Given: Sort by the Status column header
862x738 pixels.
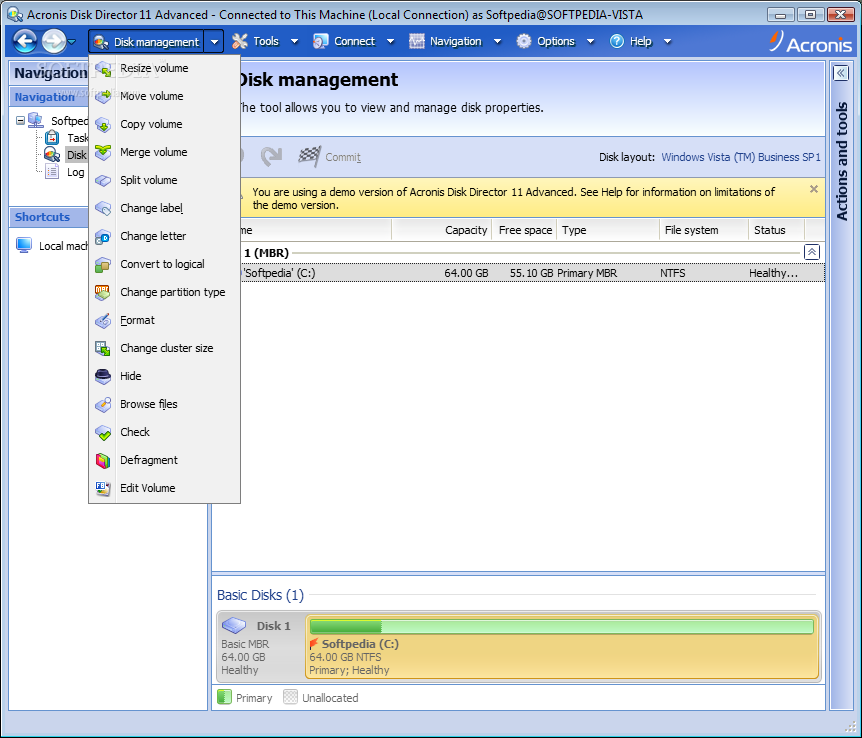Looking at the screenshot, I should [776, 230].
